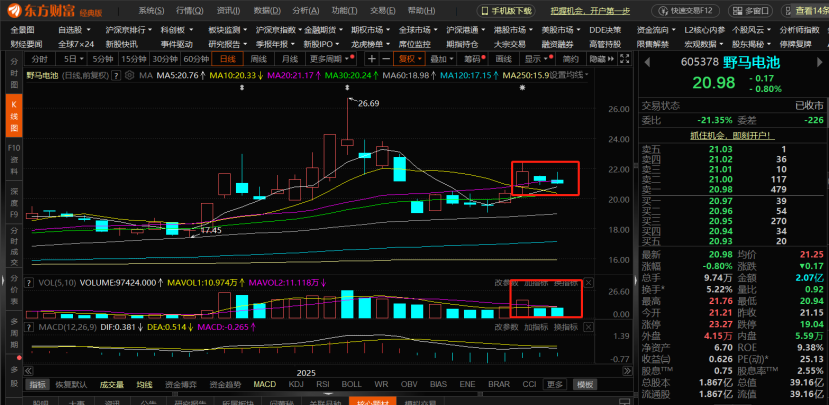Viewport: 829px width, 405px height.
Task: Click the 抓住机会,即刻开户! link
Action: (x=732, y=135)
